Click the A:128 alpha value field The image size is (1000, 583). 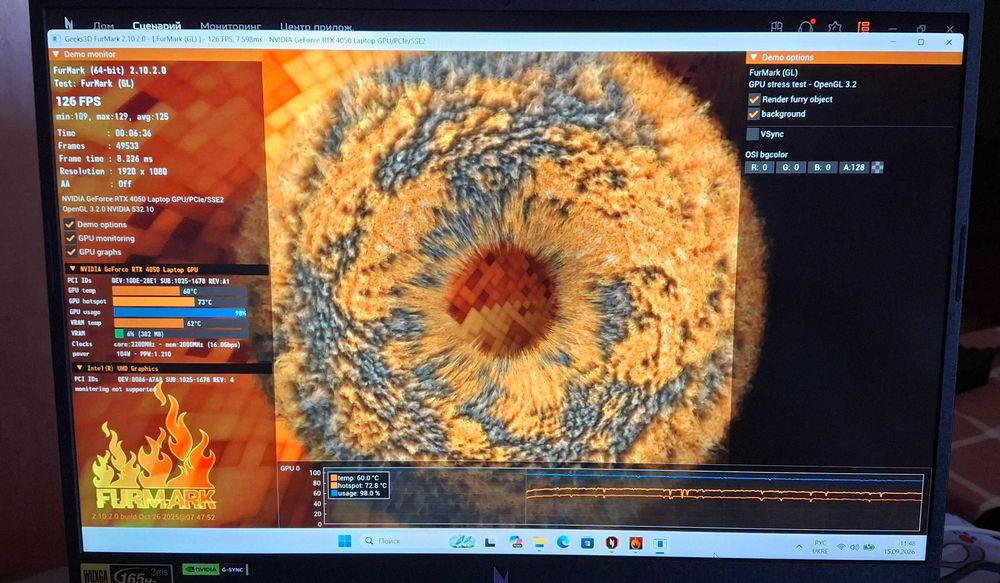pyautogui.click(x=853, y=167)
